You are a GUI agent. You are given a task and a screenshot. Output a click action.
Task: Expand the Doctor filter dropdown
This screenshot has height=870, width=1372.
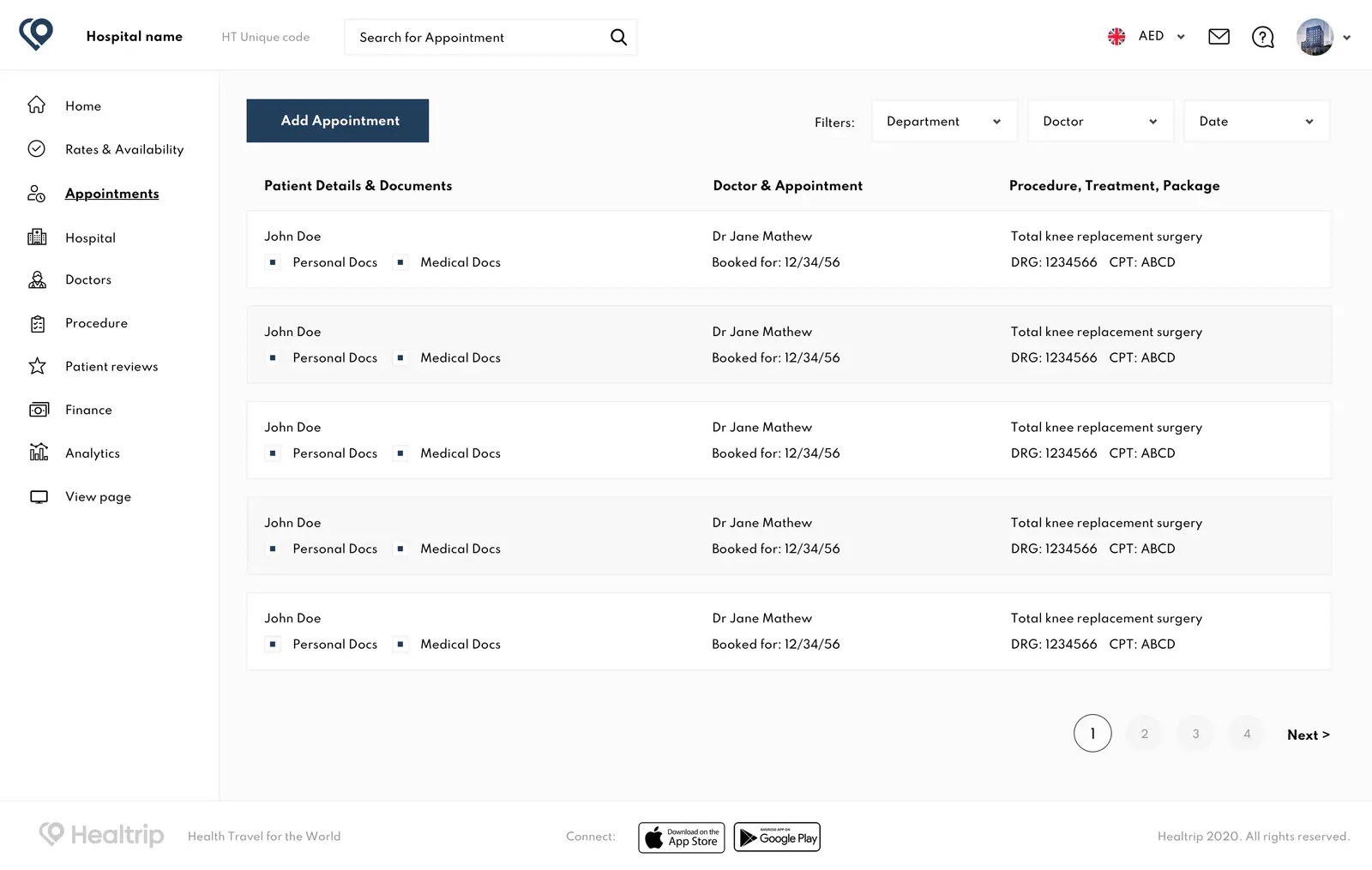pos(1100,121)
